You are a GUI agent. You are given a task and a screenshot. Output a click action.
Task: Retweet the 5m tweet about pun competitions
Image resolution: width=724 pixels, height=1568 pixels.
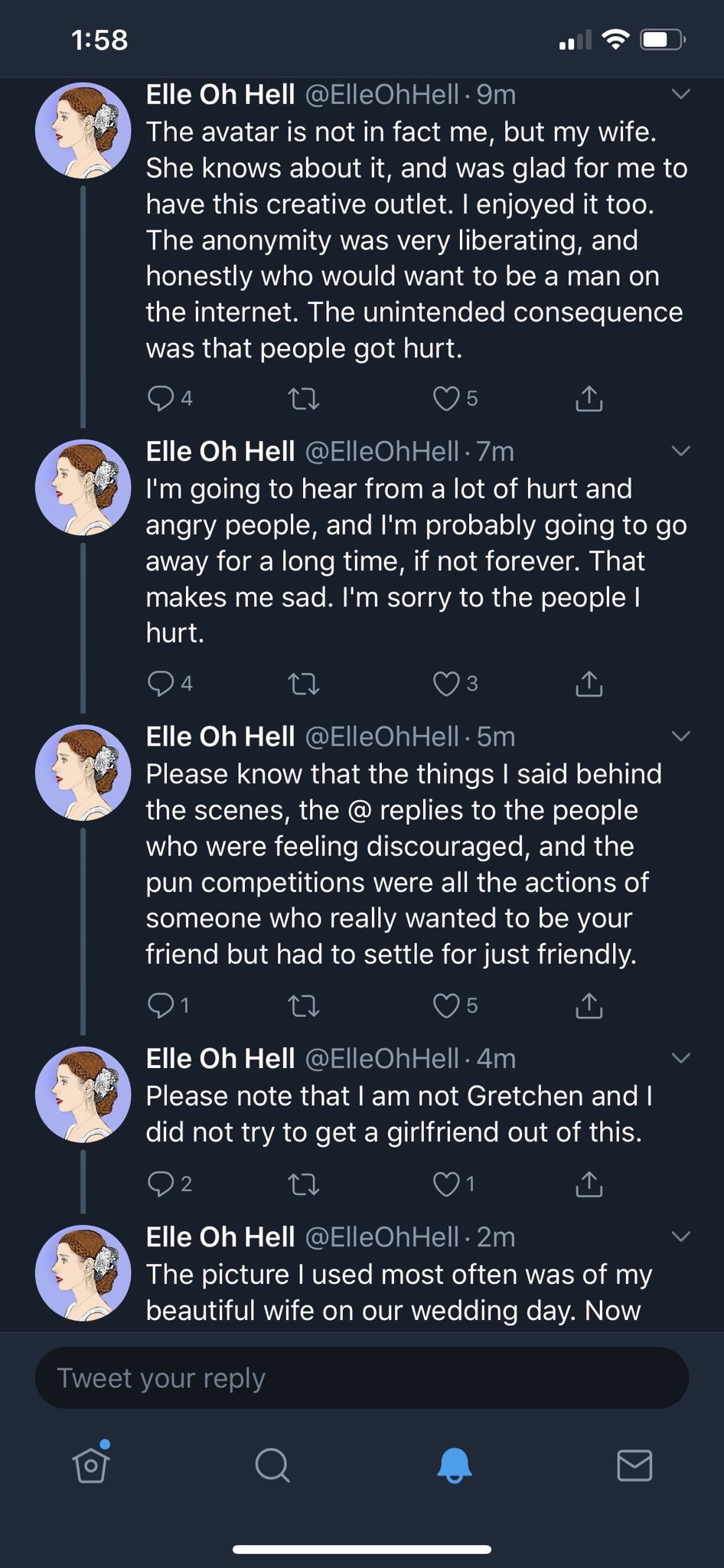point(303,1005)
